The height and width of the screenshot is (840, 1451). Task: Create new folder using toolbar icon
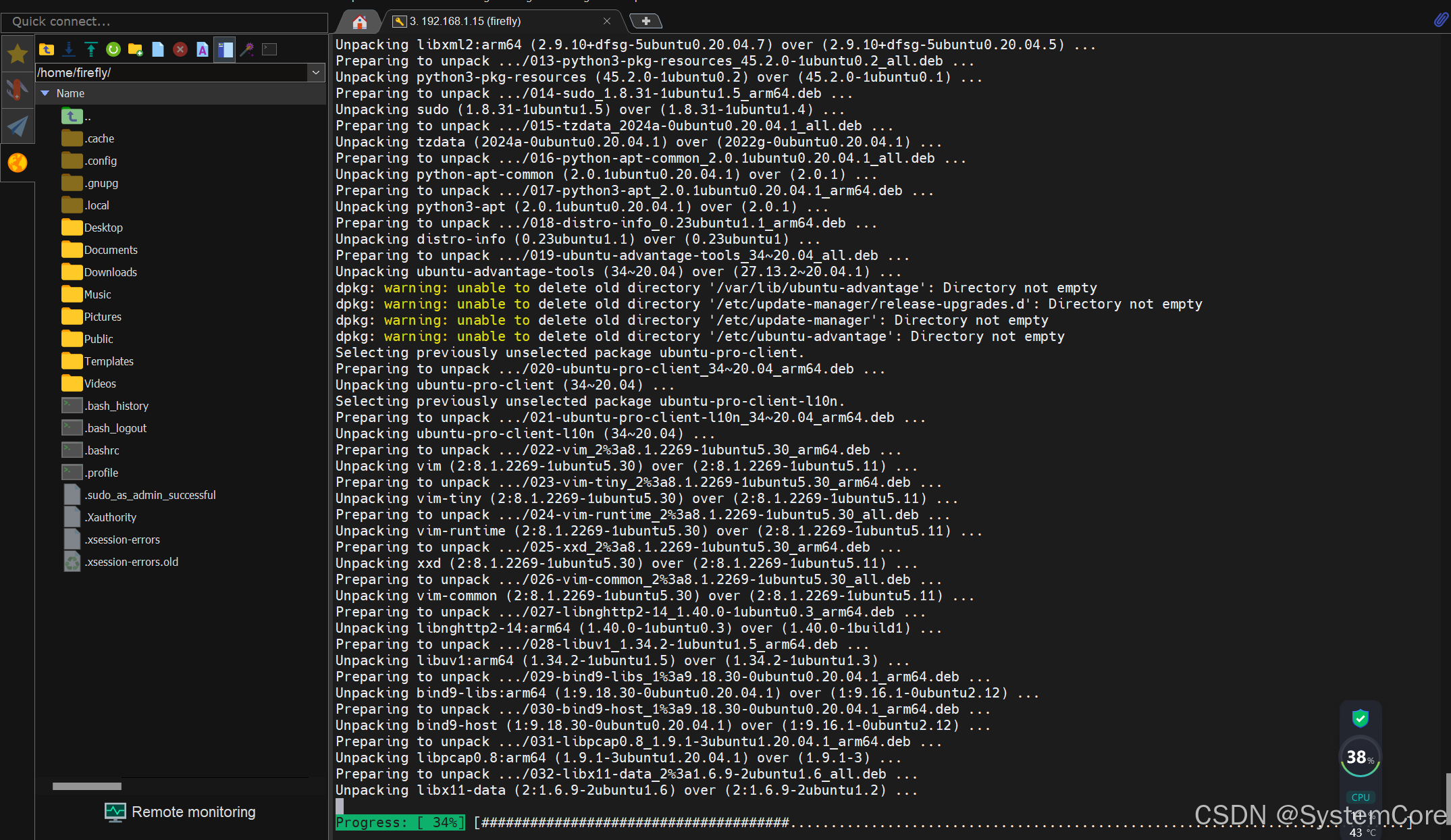[136, 49]
